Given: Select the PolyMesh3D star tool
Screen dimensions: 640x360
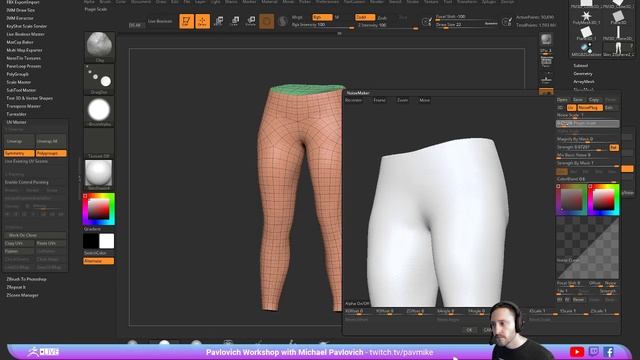Looking at the screenshot, I should click(x=586, y=18).
